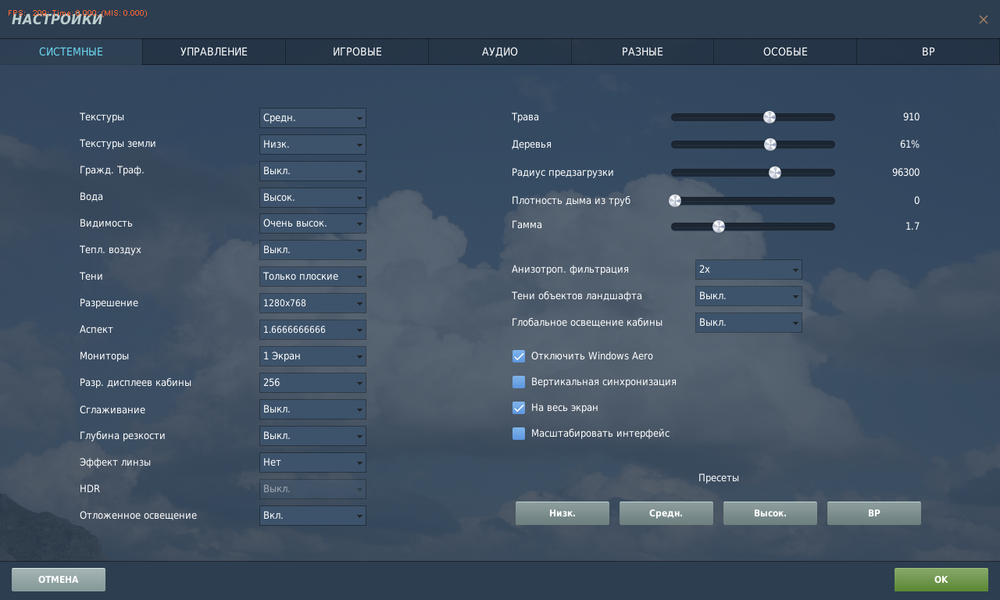1000x600 pixels.
Task: Uncheck the На весь экран checkbox
Action: pyautogui.click(x=518, y=407)
